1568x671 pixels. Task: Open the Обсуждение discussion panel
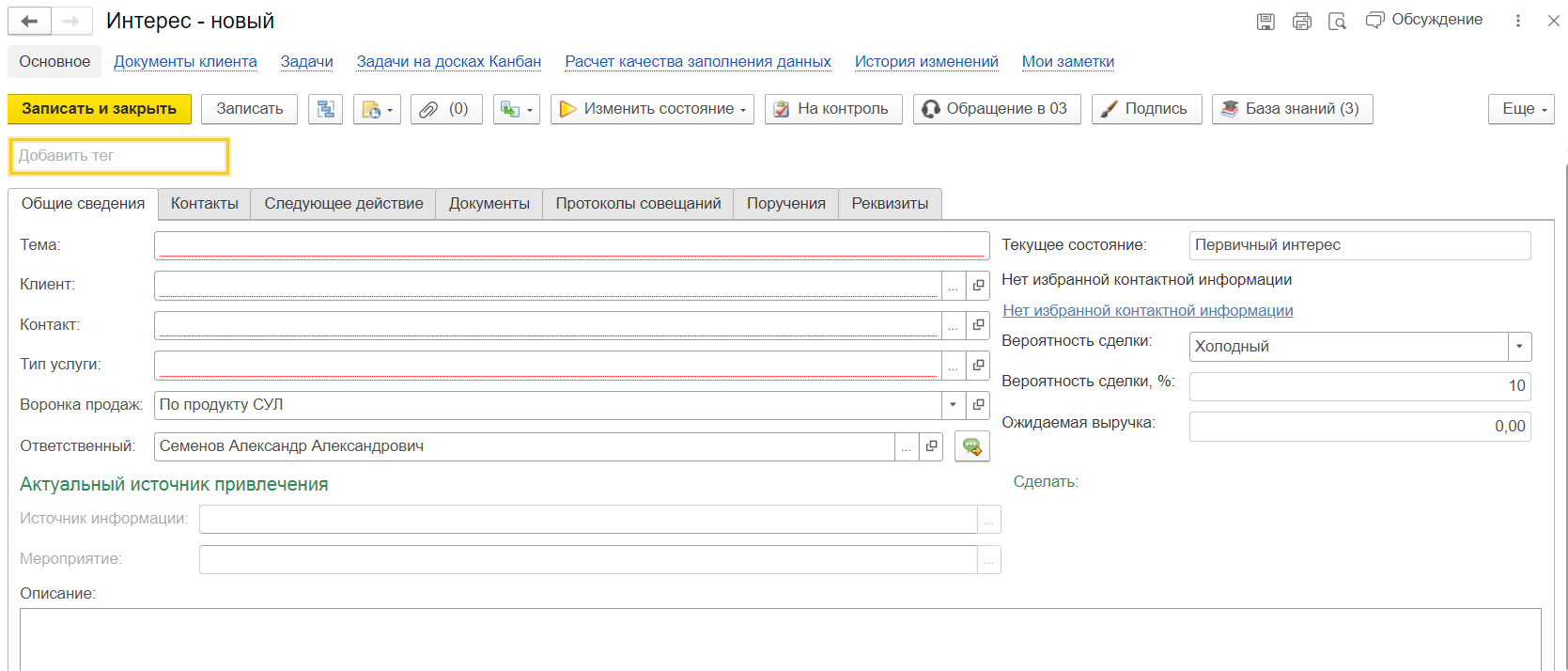click(x=1424, y=20)
